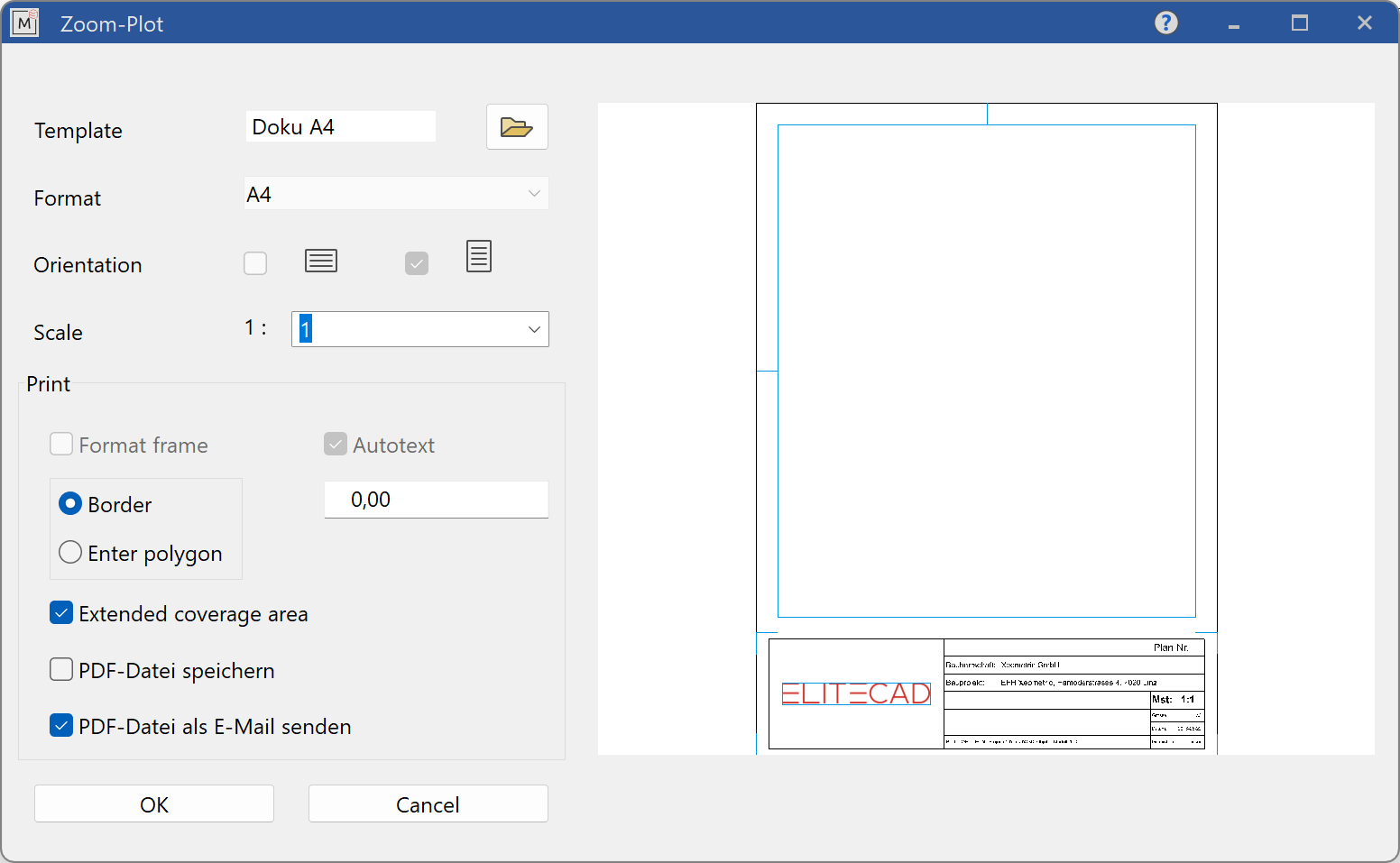Click the border value field 0,00

pyautogui.click(x=436, y=500)
